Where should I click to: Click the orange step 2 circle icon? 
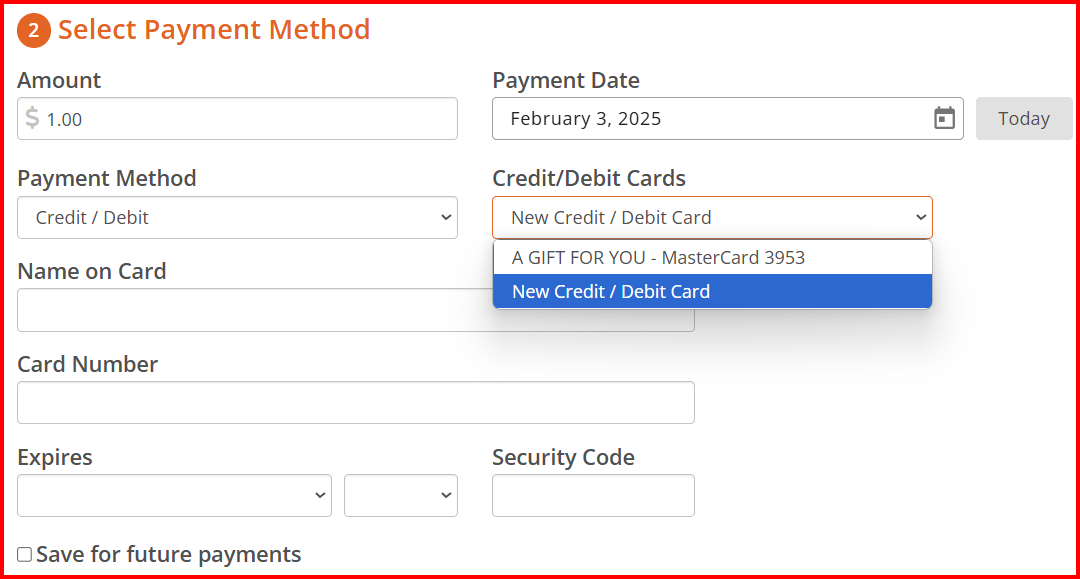34,30
